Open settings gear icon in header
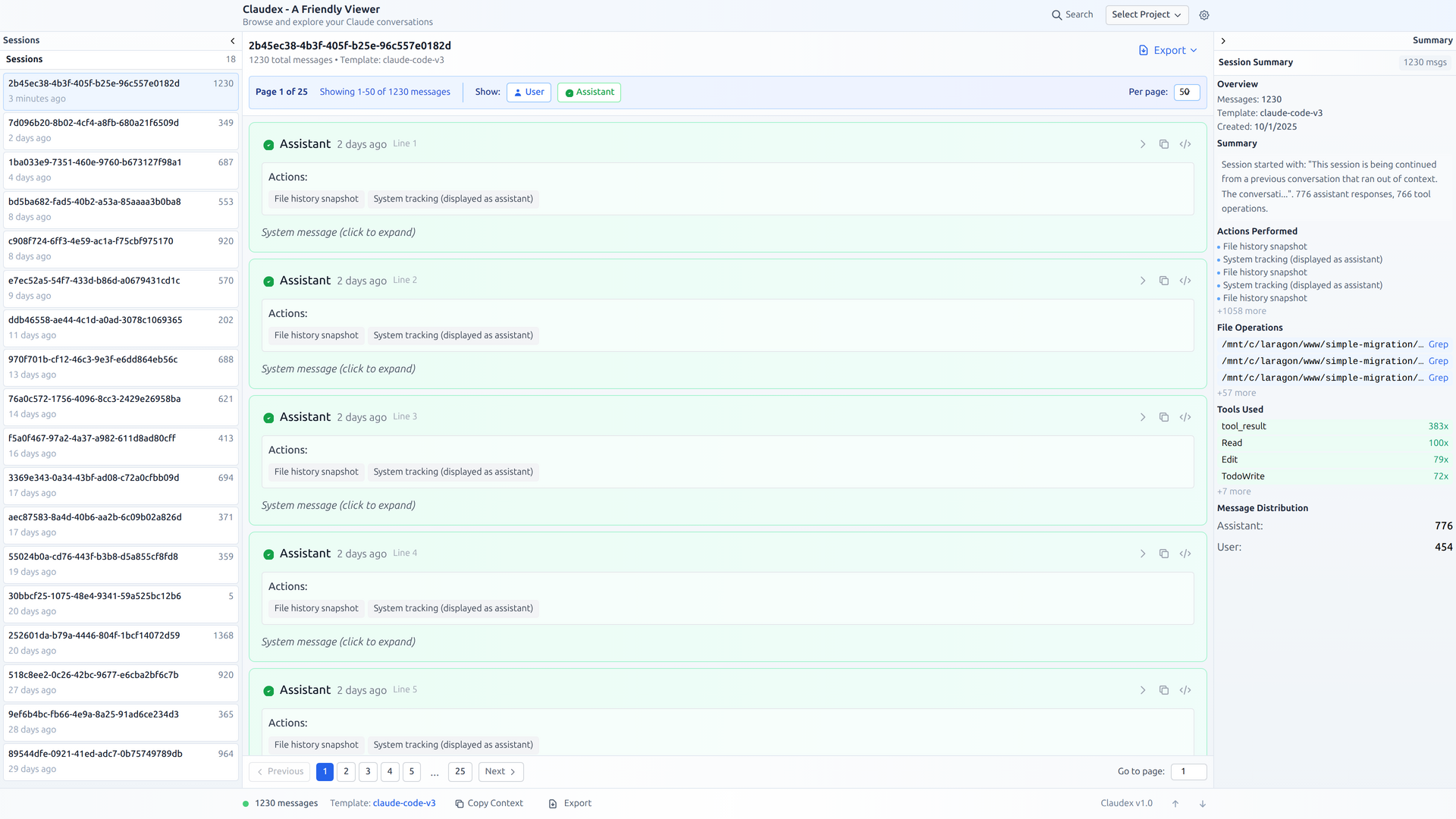The height and width of the screenshot is (819, 1456). (1204, 15)
